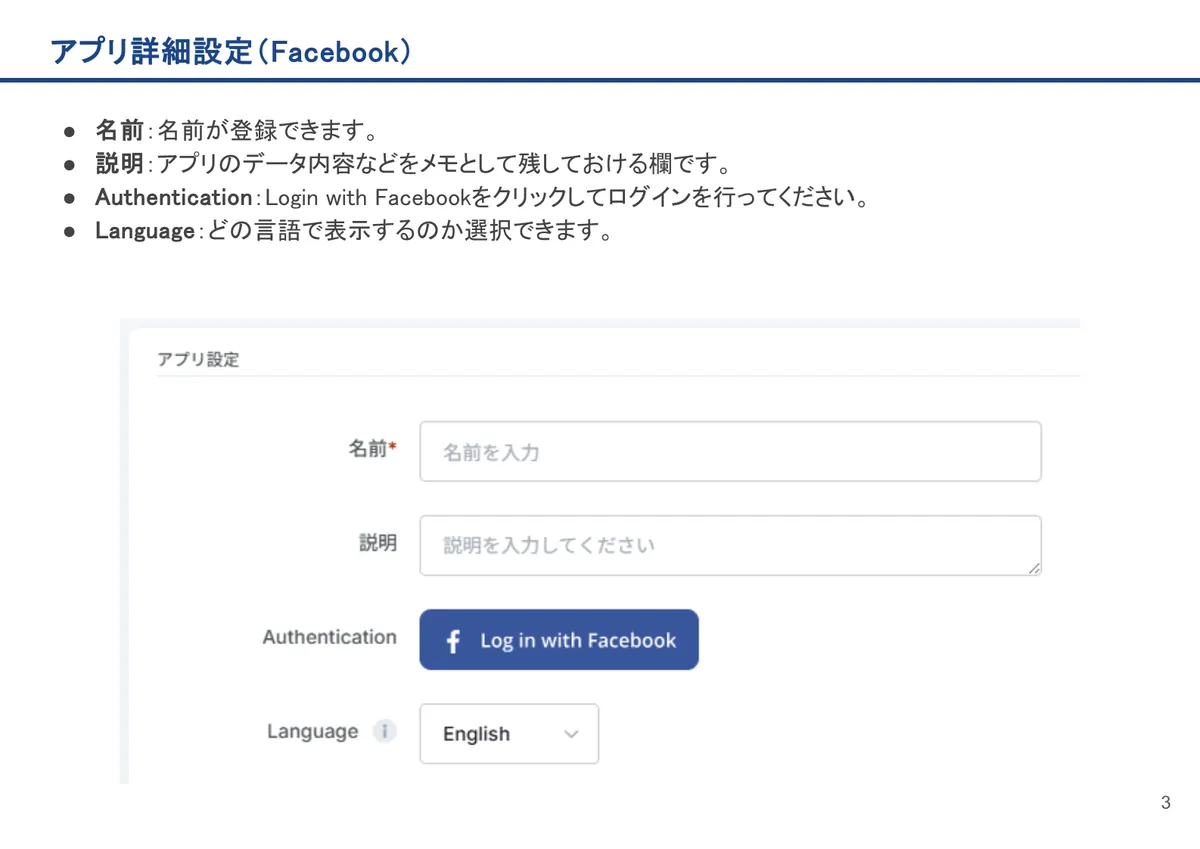The image size is (1200, 849).
Task: Click the description field resize handle
Action: coord(1033,567)
